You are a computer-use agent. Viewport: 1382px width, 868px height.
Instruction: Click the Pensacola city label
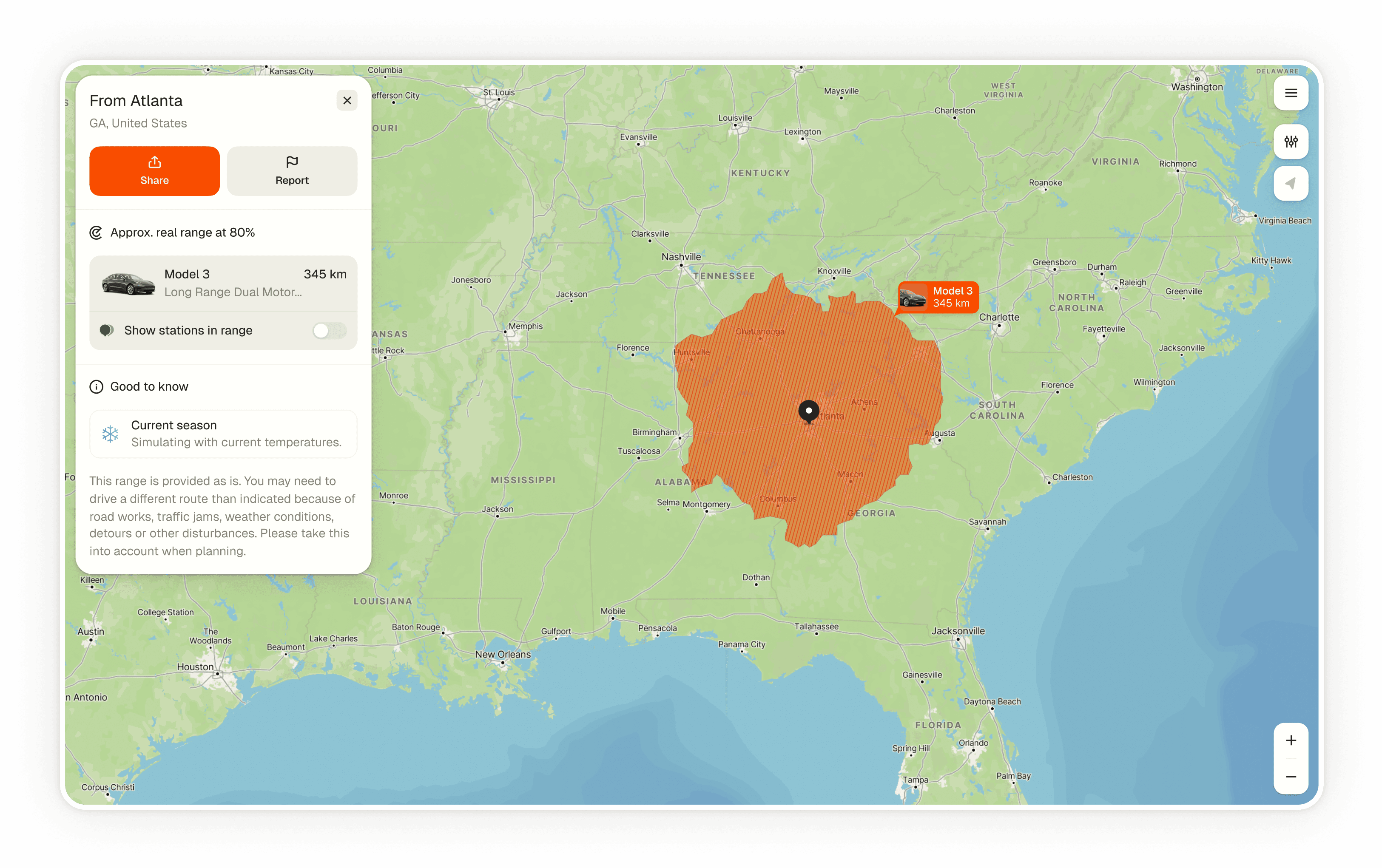click(657, 629)
